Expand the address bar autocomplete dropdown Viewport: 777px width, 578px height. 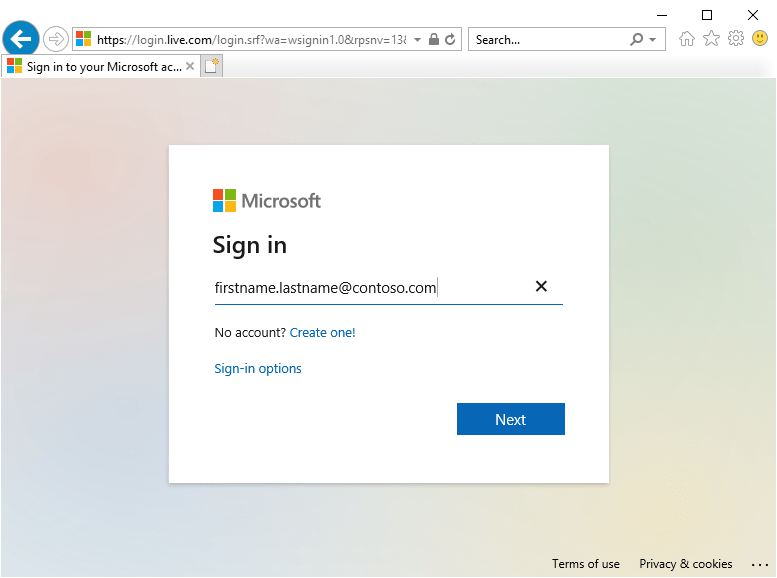[x=417, y=39]
